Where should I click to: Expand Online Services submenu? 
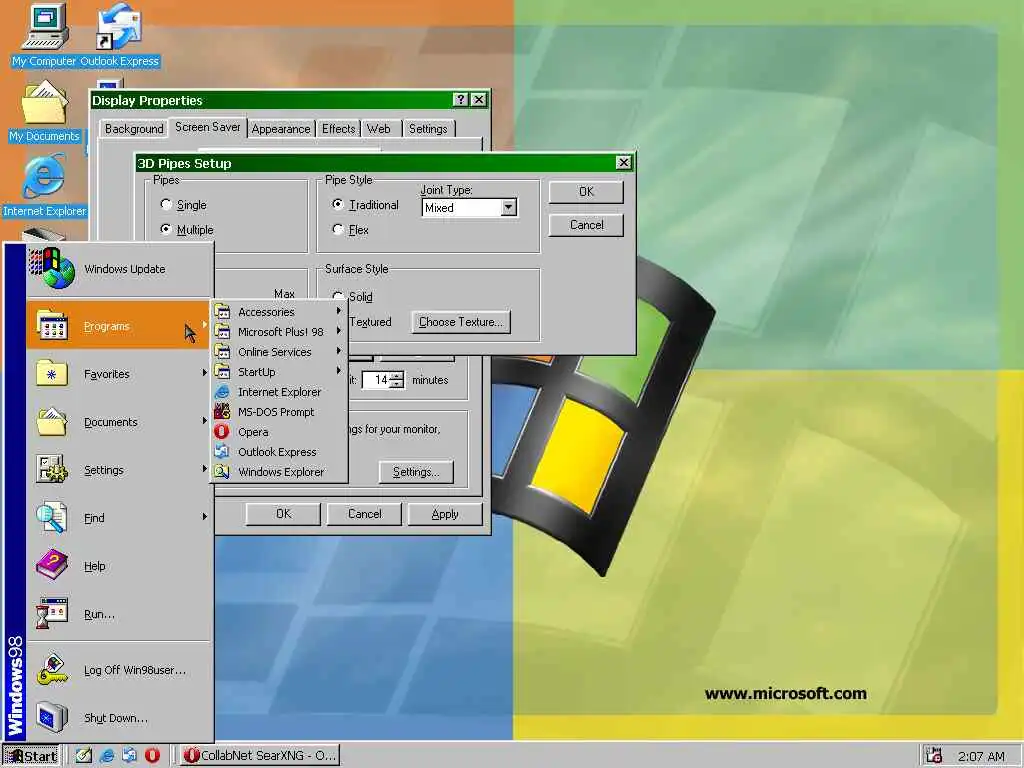click(x=278, y=351)
